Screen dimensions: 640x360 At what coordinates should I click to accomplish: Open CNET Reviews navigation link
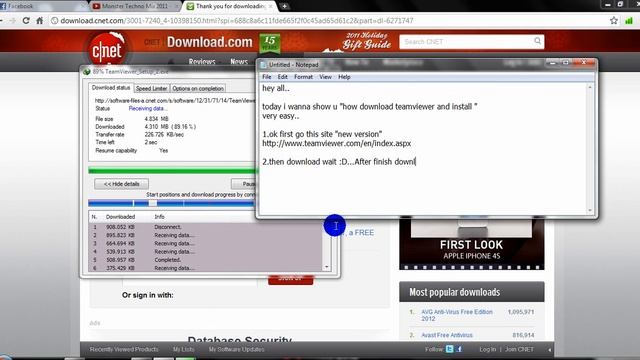pos(202,62)
